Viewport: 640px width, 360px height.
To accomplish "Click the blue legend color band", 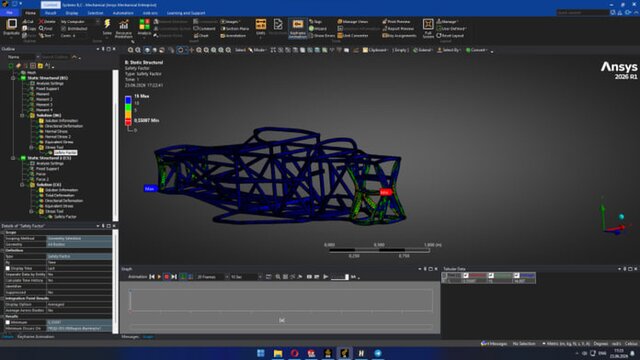I will tap(128, 100).
